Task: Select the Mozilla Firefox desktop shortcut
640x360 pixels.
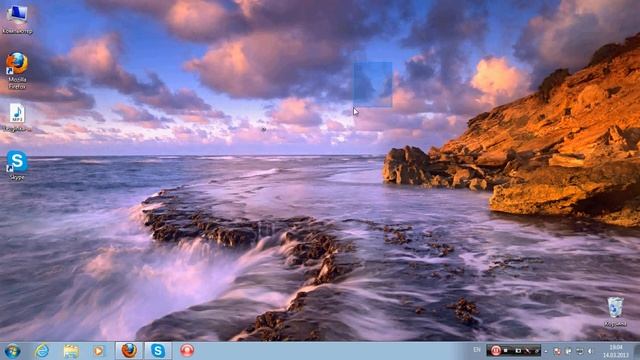Action: pos(17,70)
